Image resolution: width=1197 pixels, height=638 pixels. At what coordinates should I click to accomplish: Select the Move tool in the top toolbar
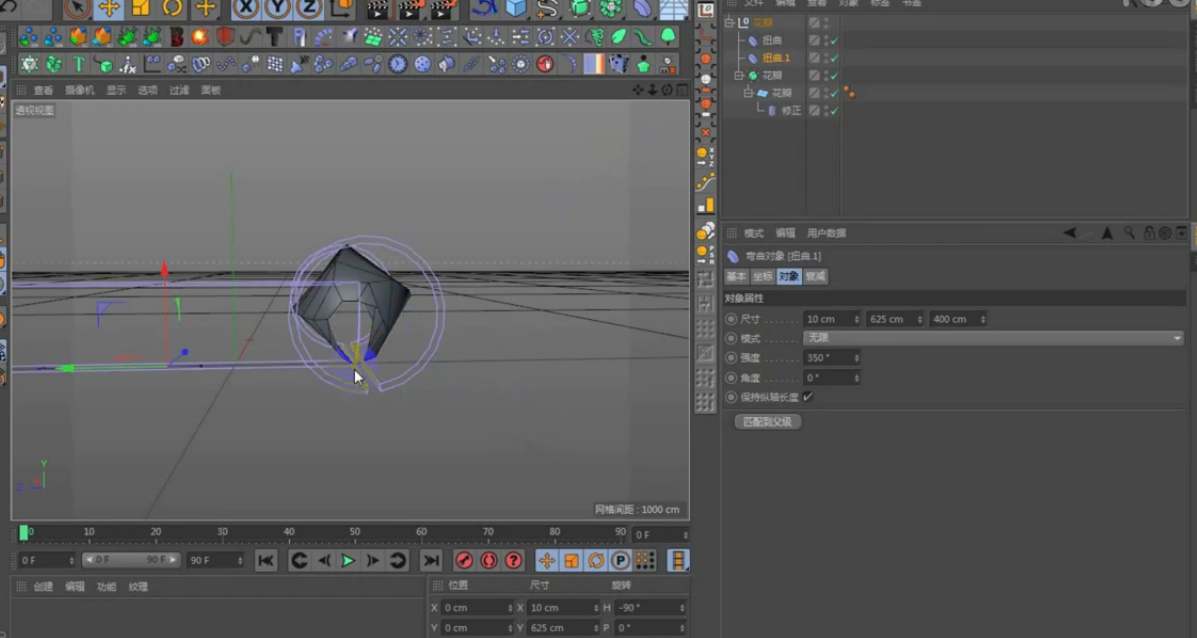coord(108,8)
